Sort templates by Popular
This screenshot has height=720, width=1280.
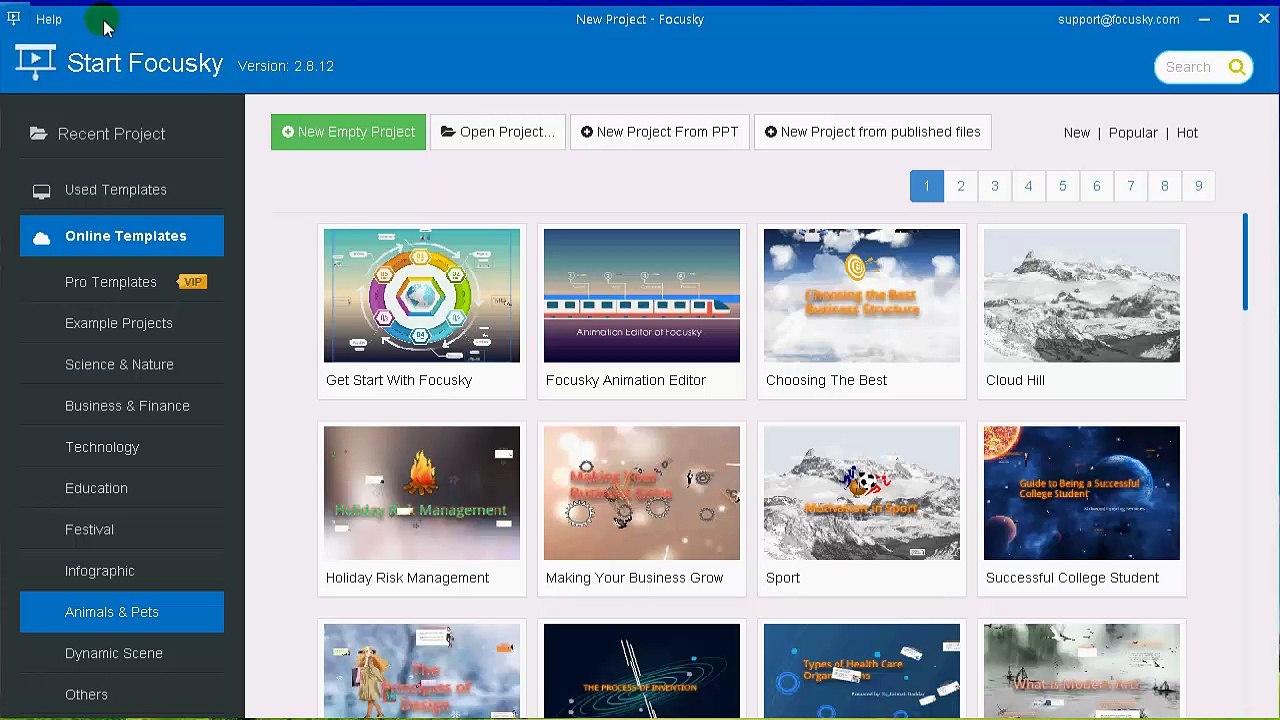(1133, 133)
